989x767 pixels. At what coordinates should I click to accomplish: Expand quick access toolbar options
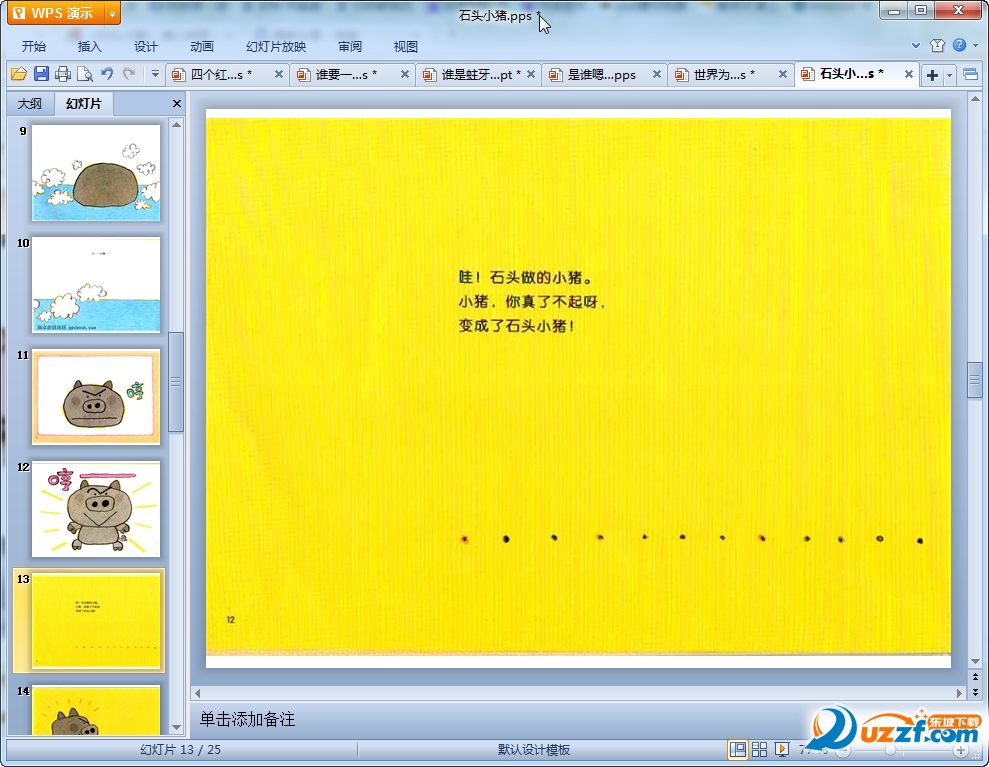tap(155, 74)
